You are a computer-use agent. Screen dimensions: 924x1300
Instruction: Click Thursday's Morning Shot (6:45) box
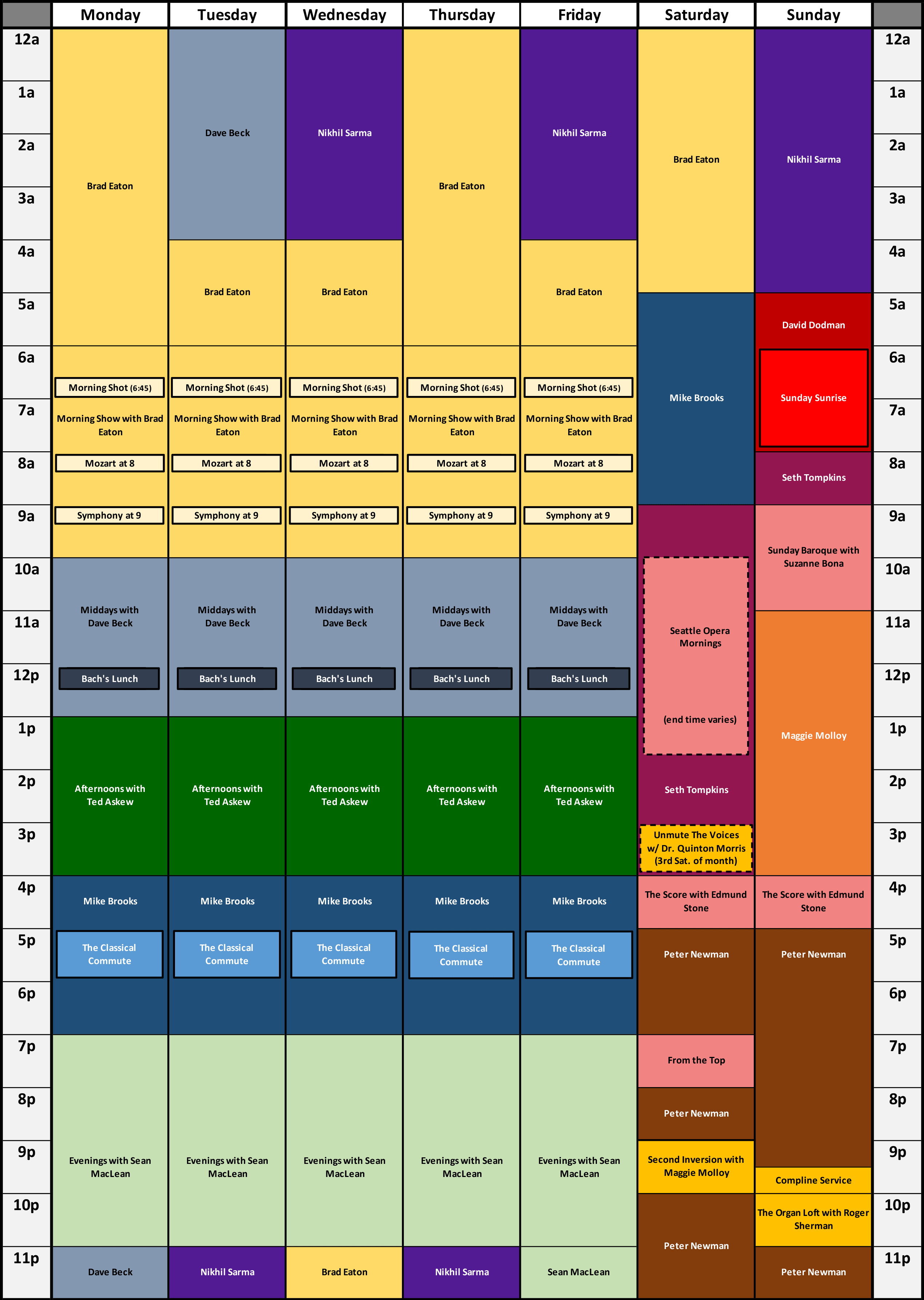point(461,388)
